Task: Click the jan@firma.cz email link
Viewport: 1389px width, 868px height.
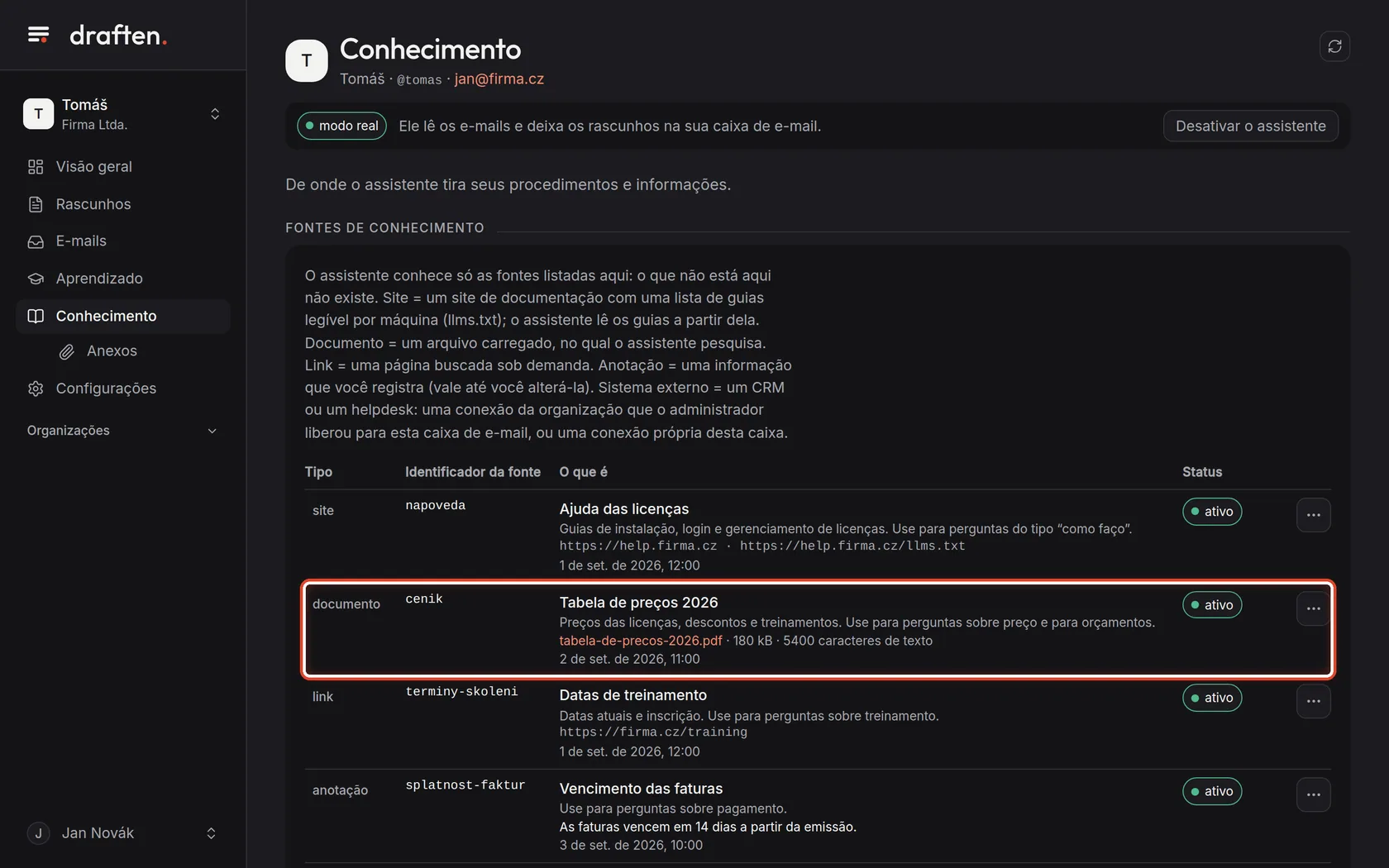Action: coord(499,79)
